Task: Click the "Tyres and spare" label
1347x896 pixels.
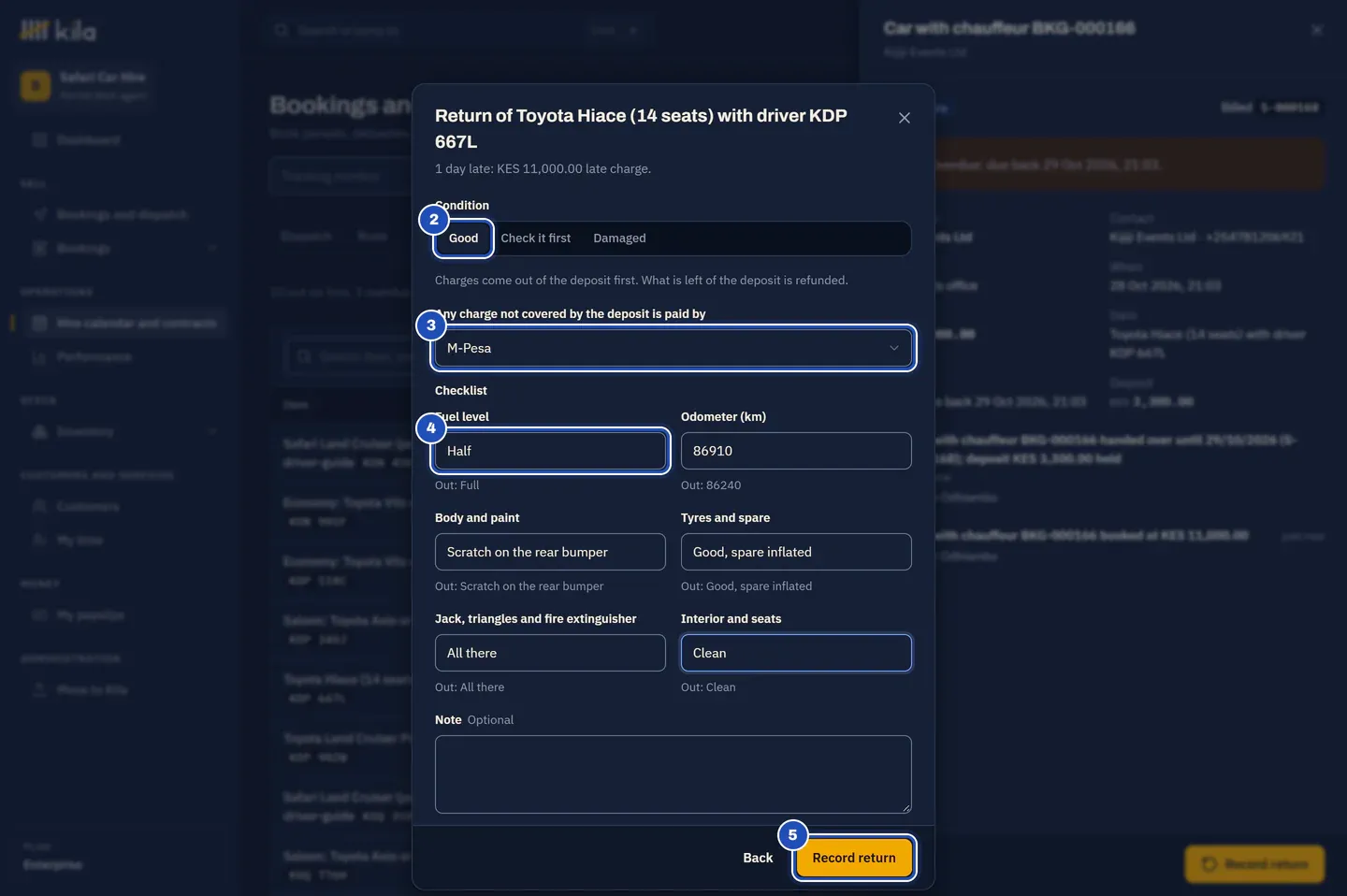Action: coord(726,518)
